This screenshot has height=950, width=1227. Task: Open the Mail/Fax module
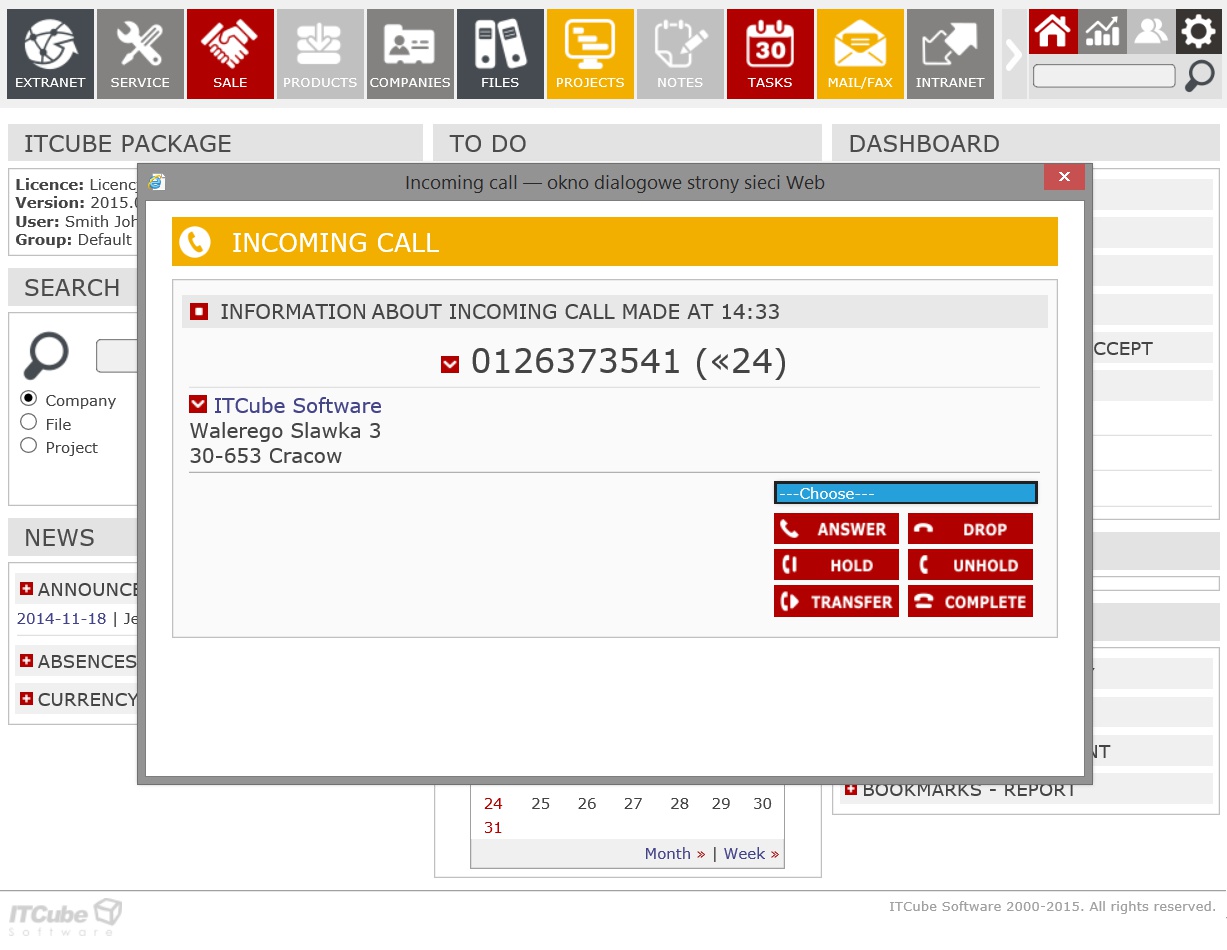pyautogui.click(x=860, y=54)
